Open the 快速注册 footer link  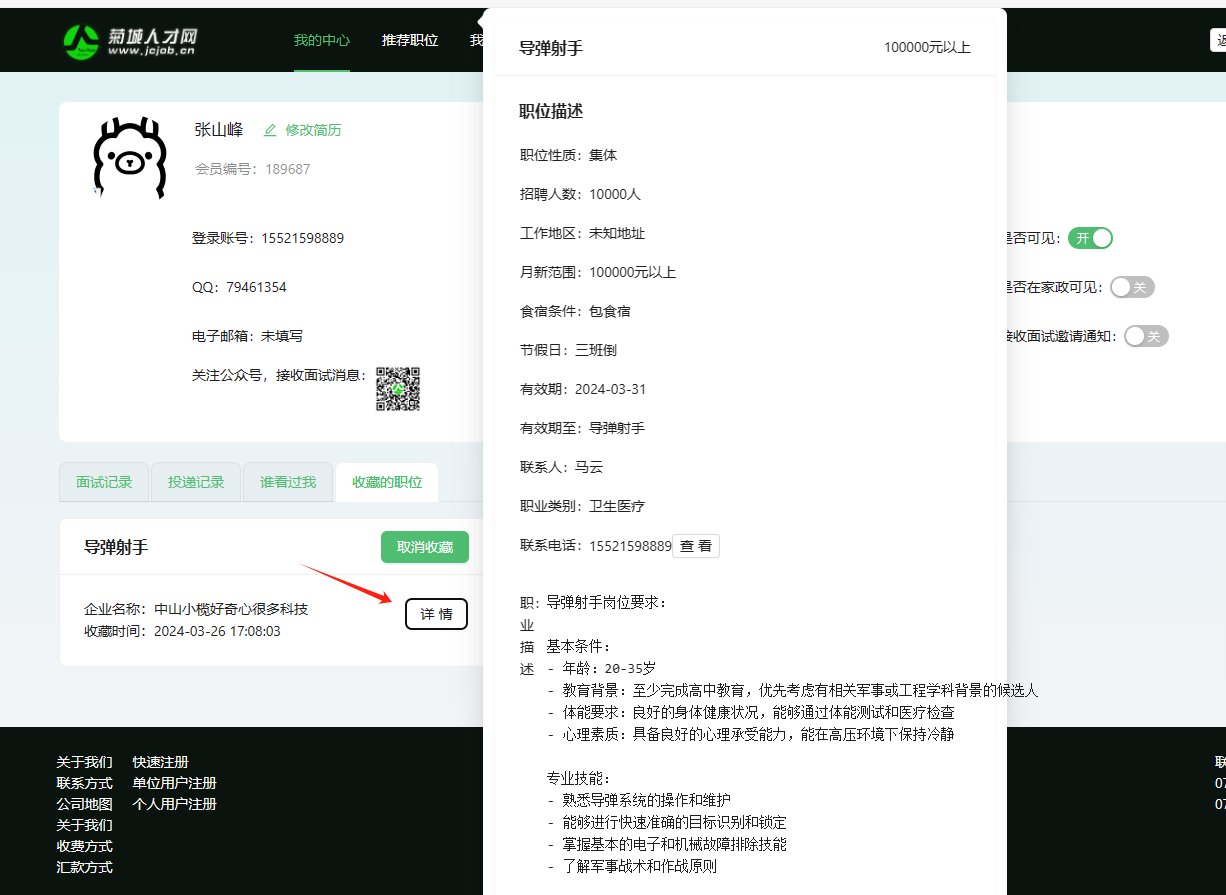tap(160, 762)
